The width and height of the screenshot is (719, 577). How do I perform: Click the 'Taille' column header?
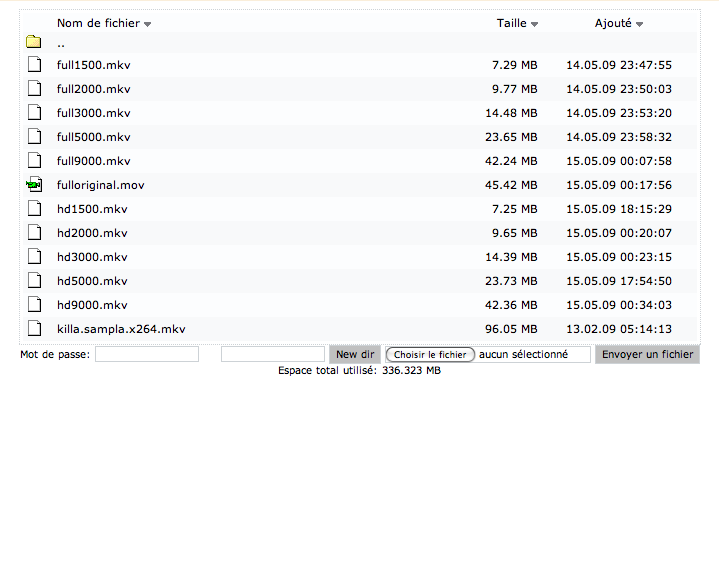click(x=511, y=23)
